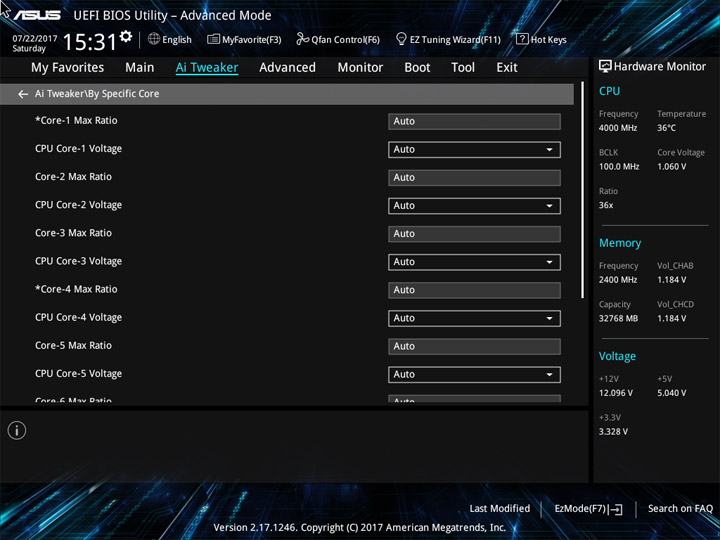This screenshot has height=540, width=720.
Task: Click the BIOS version copyright text
Action: pos(360,528)
